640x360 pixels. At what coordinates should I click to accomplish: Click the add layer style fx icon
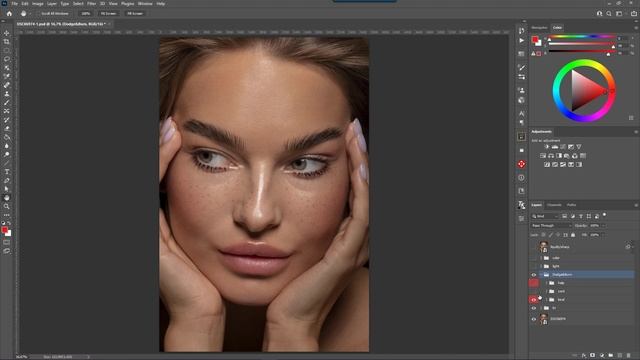[x=584, y=356]
